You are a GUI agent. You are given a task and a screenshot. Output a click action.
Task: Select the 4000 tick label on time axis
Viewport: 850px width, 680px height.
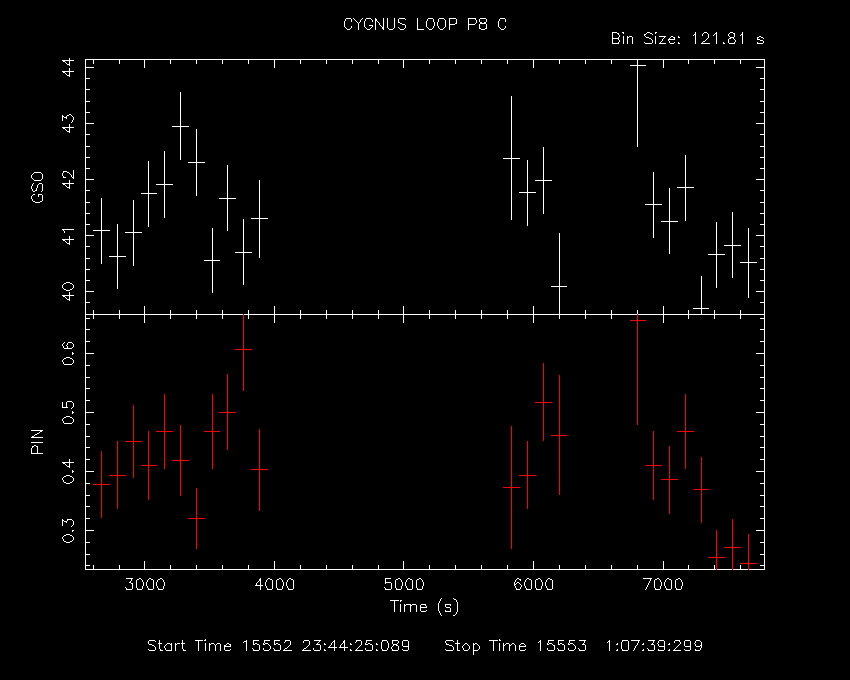click(x=274, y=585)
